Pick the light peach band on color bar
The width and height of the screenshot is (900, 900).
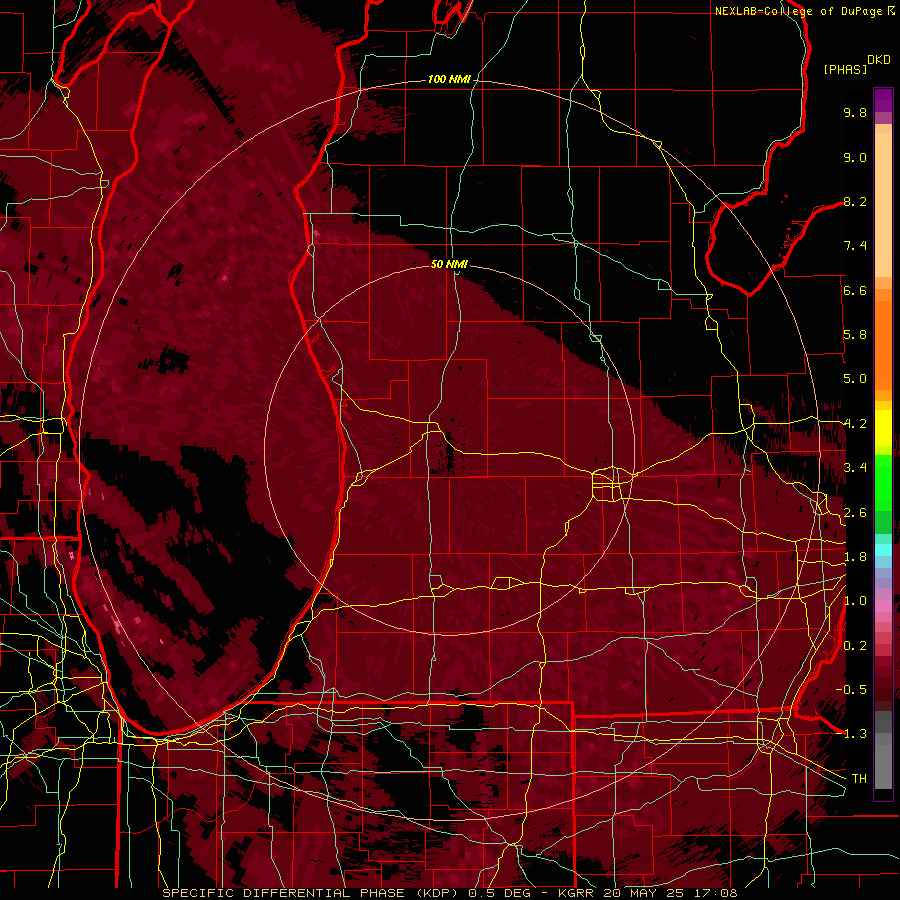point(883,205)
